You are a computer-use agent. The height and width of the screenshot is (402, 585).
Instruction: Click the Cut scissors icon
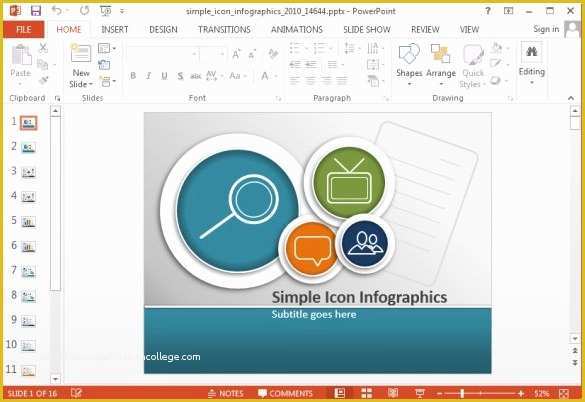(43, 47)
